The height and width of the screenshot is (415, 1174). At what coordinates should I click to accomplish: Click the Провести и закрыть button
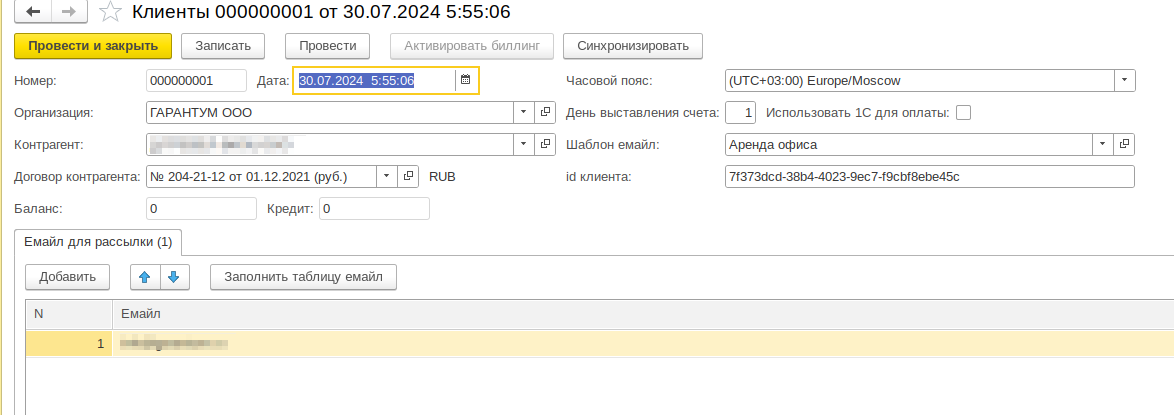[x=93, y=46]
